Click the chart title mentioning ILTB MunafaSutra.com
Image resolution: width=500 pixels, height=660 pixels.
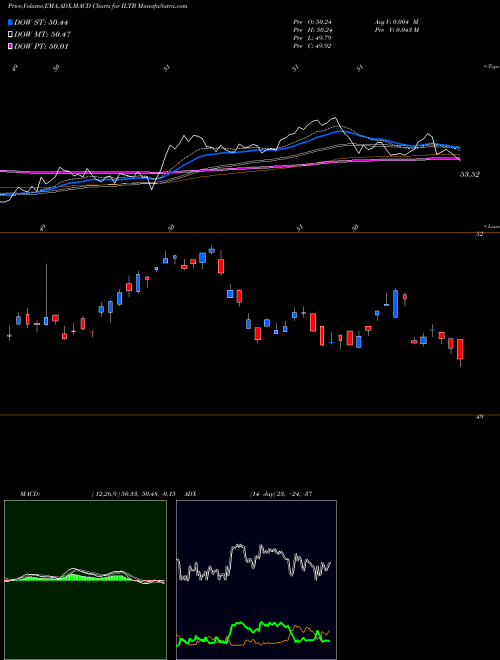point(98,6)
